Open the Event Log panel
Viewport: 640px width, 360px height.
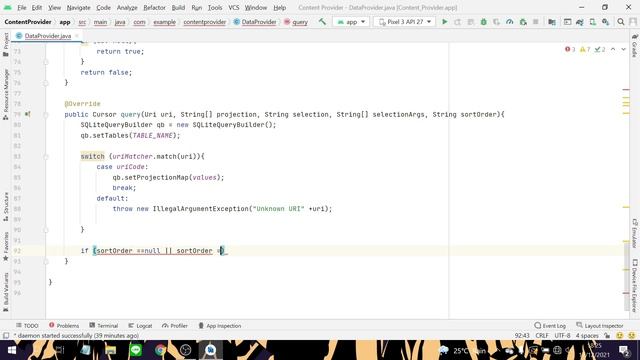(550, 326)
